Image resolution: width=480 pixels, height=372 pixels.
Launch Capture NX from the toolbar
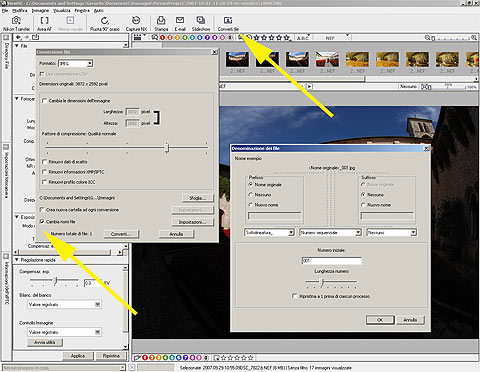pos(136,24)
